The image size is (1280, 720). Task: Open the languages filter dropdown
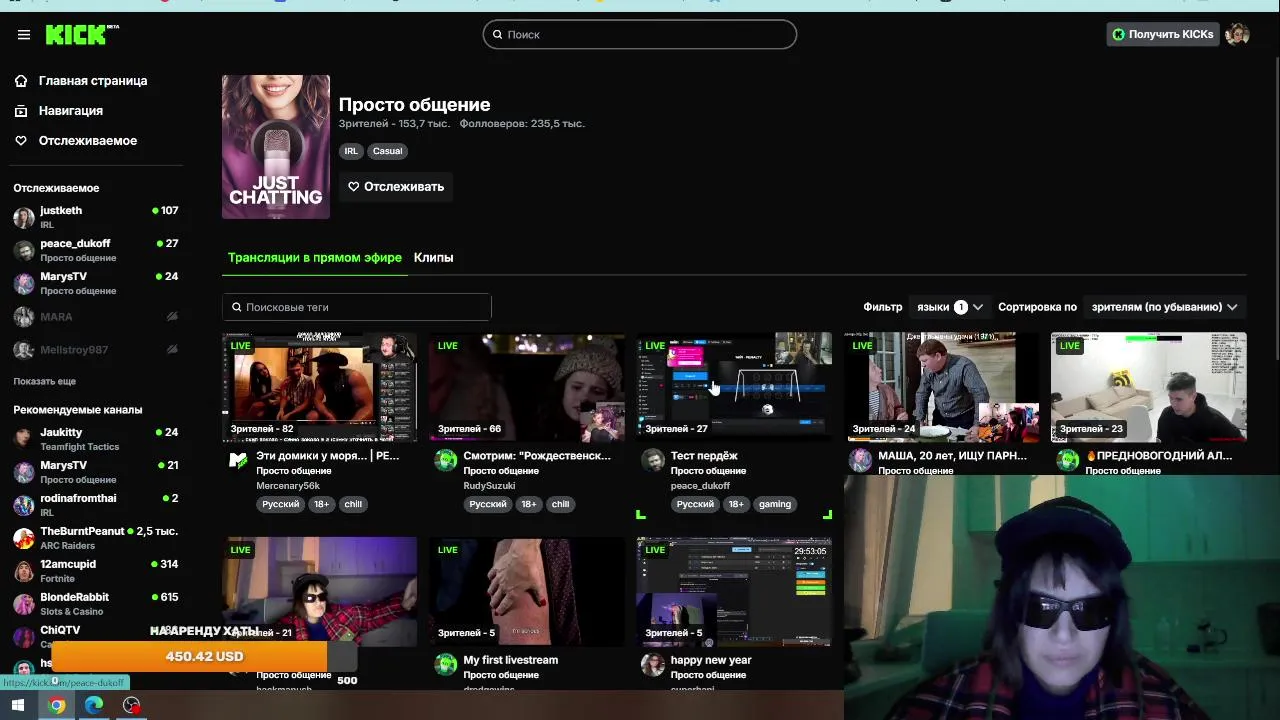949,307
